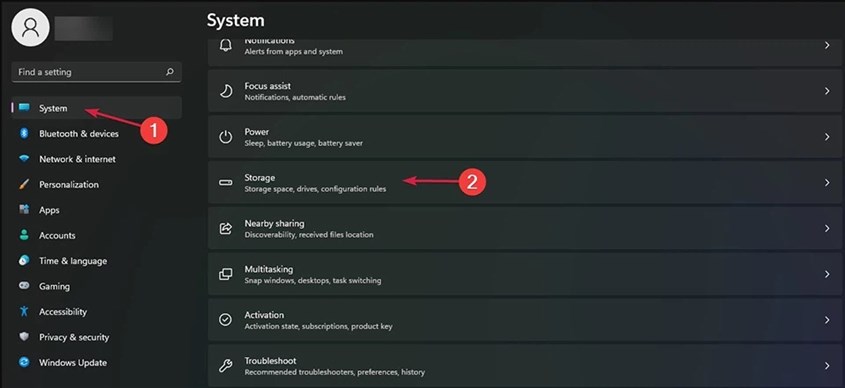Click the Notifications bell icon
The height and width of the screenshot is (388, 845).
[225, 45]
